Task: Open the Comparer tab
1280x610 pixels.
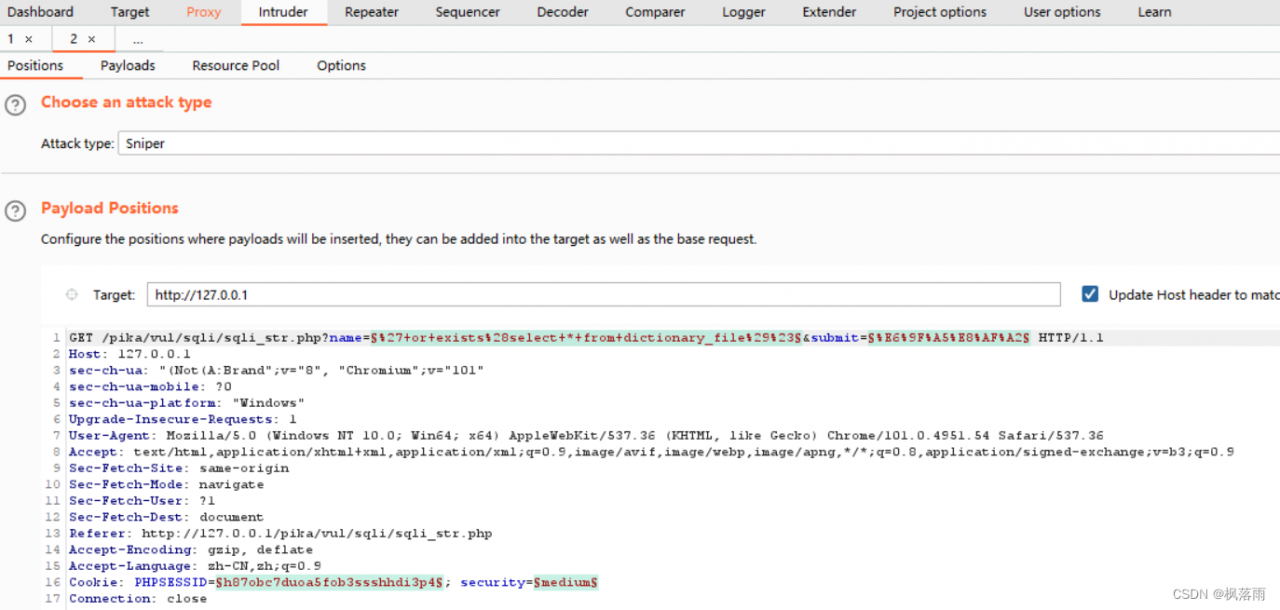Action: pos(655,12)
